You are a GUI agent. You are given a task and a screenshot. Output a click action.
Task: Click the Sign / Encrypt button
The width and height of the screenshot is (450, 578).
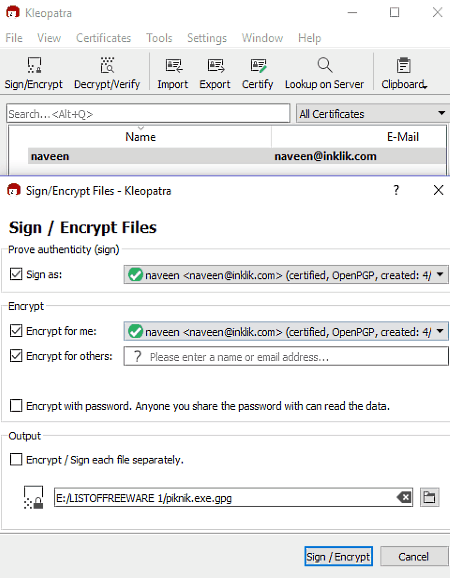point(339,556)
